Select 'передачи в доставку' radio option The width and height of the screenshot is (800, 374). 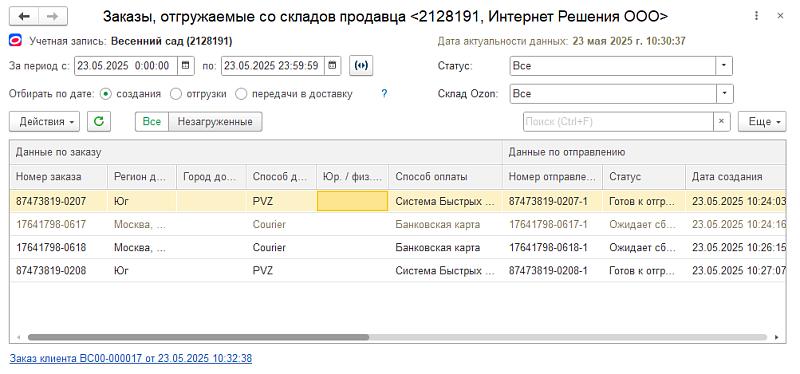click(x=240, y=94)
